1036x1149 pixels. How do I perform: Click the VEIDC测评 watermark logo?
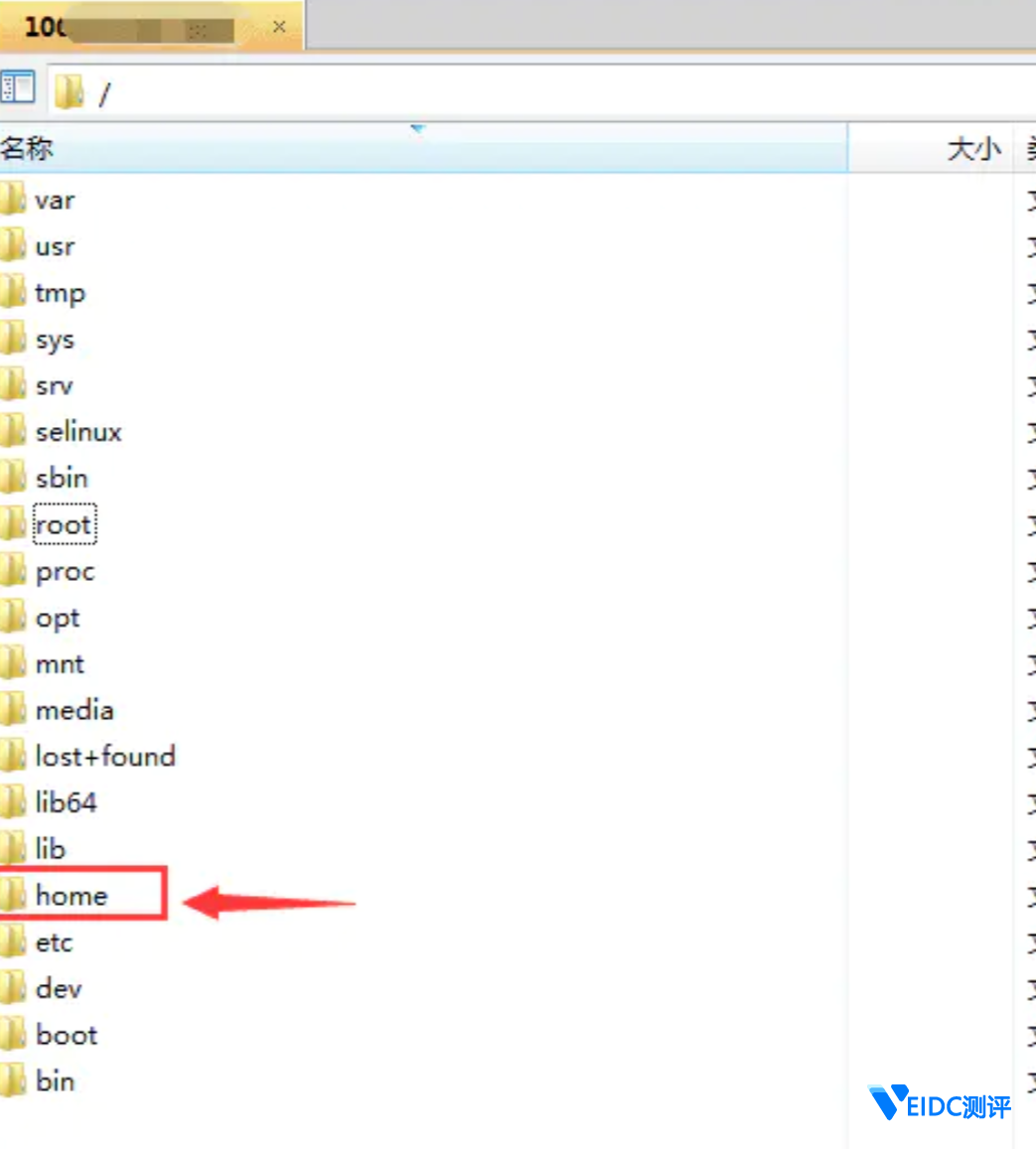pyautogui.click(x=940, y=1103)
